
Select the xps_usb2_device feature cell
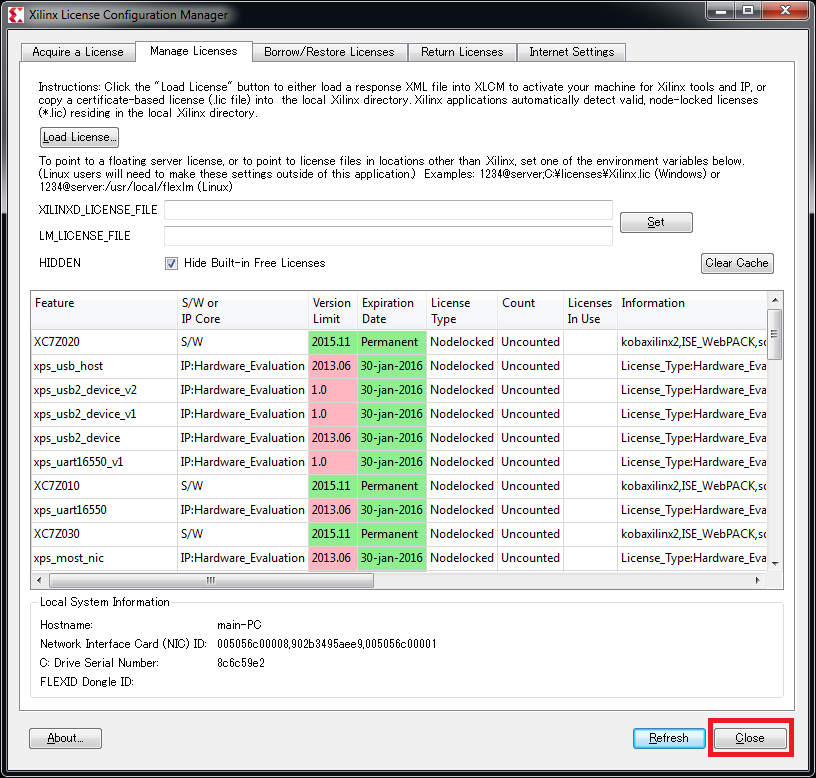coord(104,438)
